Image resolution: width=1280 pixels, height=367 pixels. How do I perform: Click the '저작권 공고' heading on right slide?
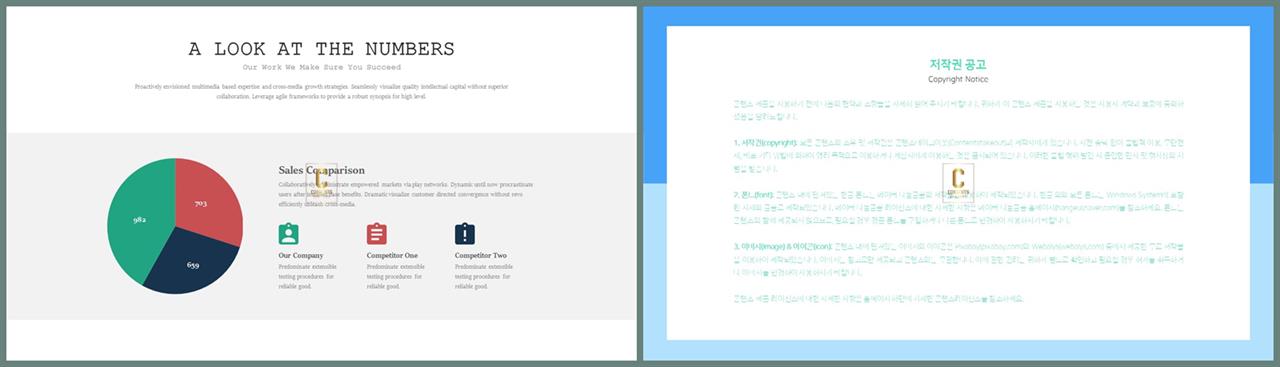click(958, 64)
